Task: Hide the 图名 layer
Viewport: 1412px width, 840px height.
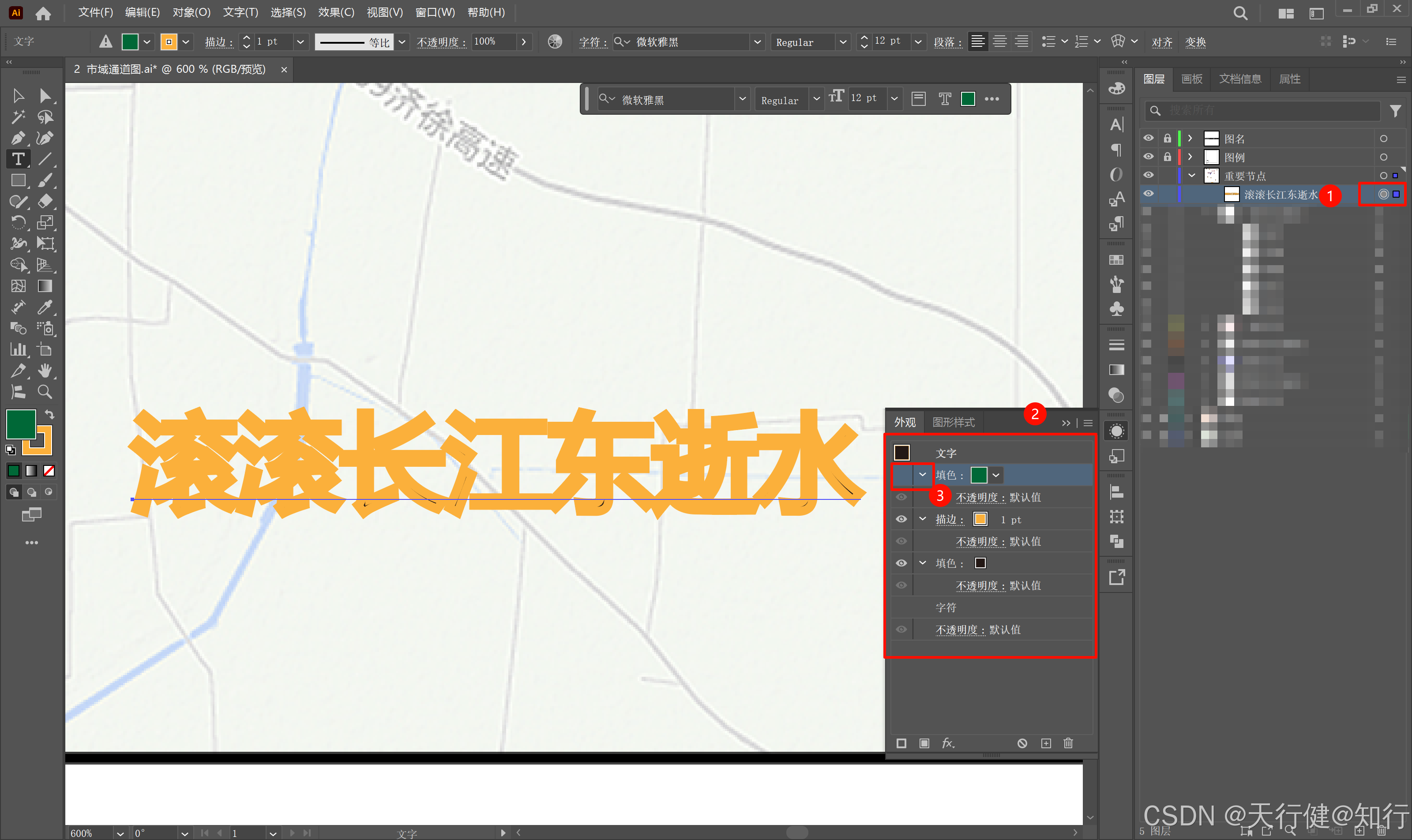Action: coord(1148,138)
